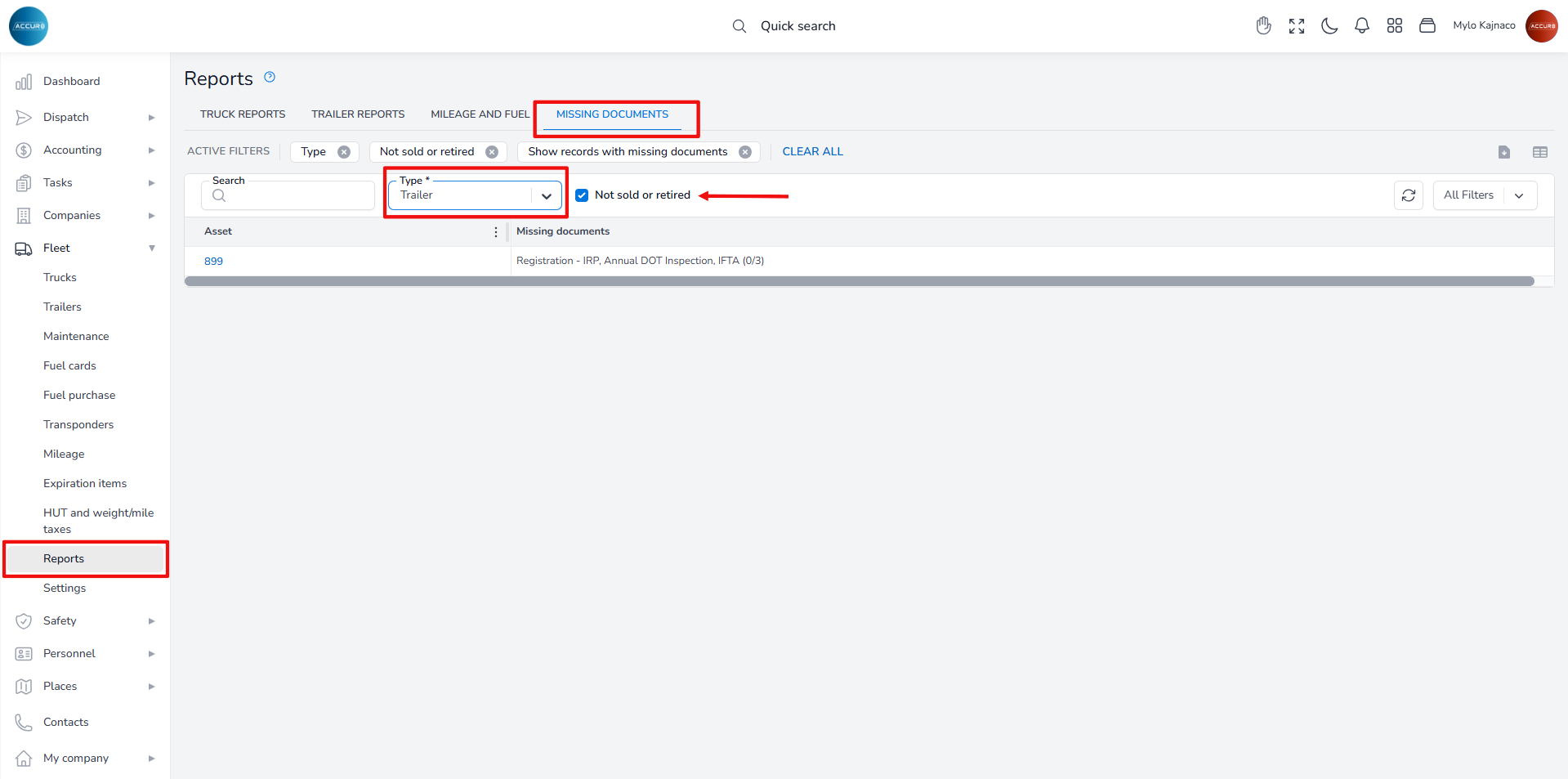Export report using download file icon
Image resolution: width=1568 pixels, height=779 pixels.
tap(1504, 152)
